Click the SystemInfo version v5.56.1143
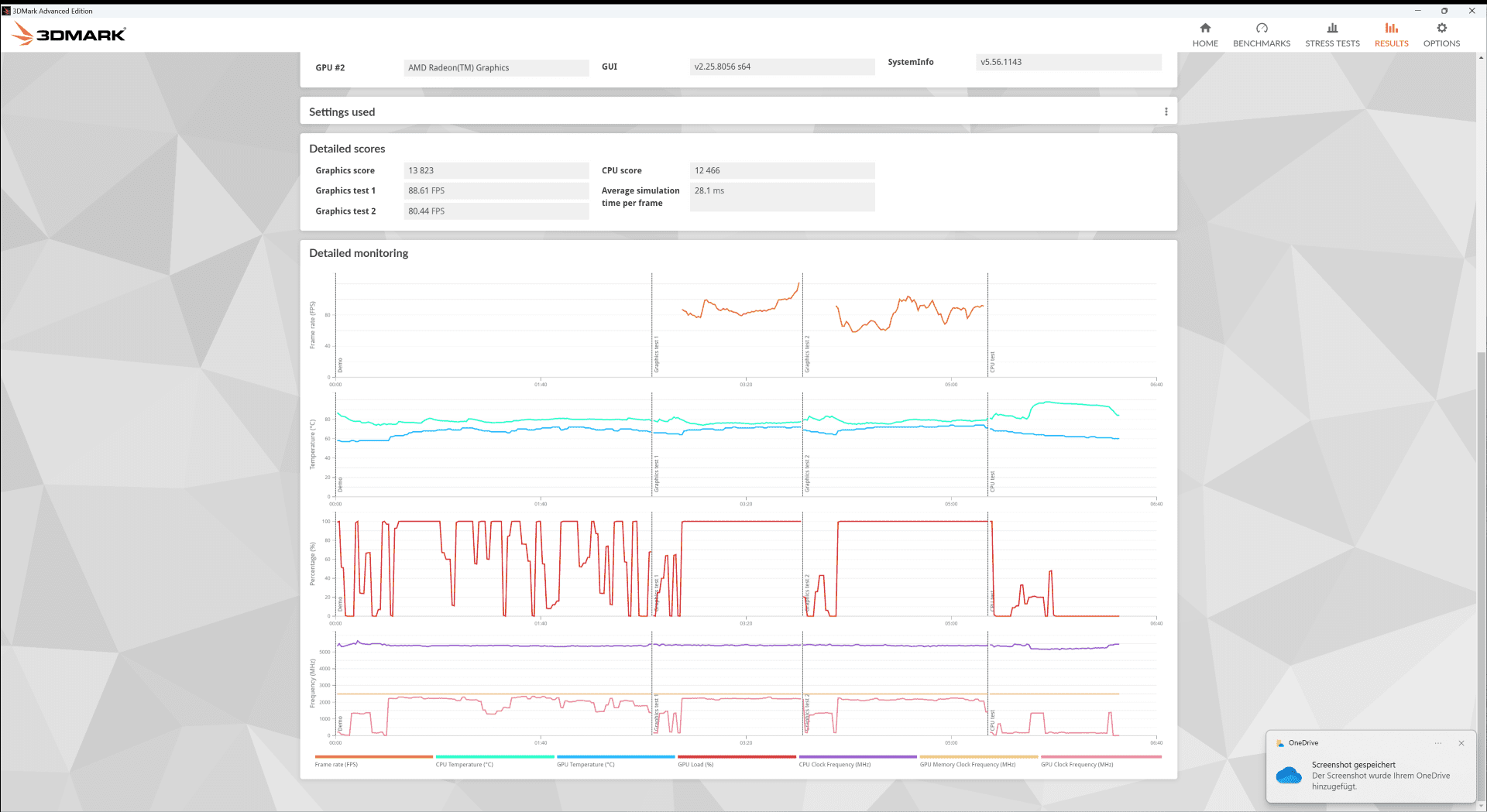Viewport: 1487px width, 812px height. (1069, 62)
